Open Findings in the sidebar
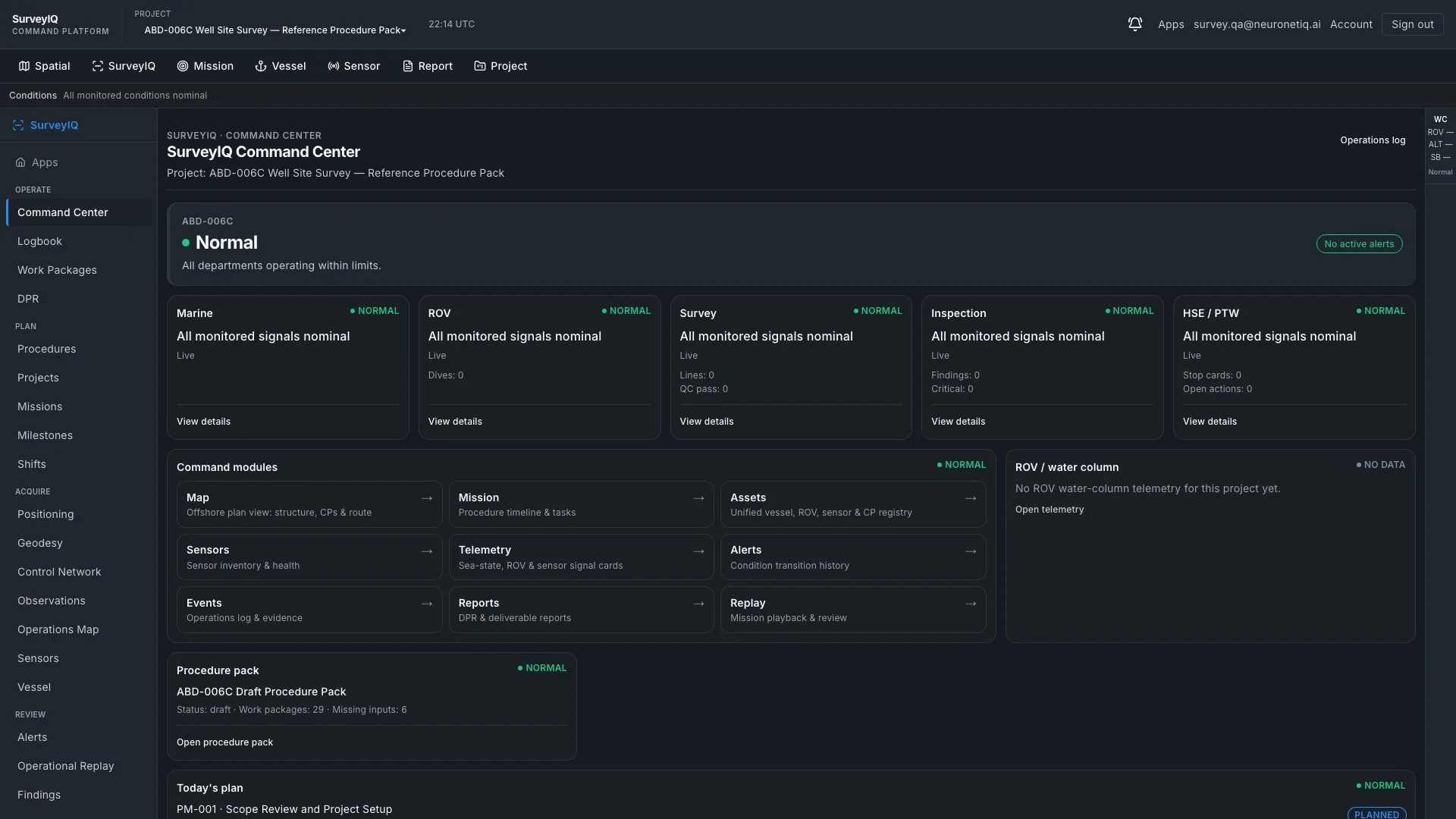1456x819 pixels. pyautogui.click(x=79, y=795)
